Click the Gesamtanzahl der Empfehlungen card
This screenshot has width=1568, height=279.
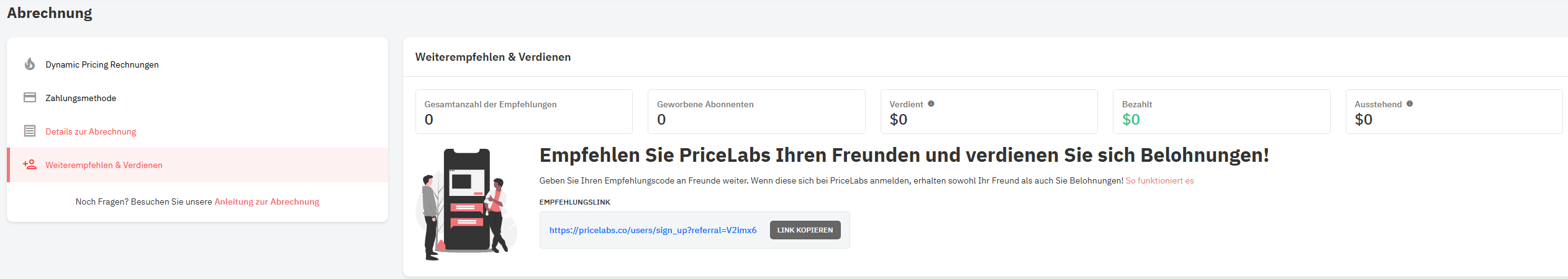click(x=523, y=112)
